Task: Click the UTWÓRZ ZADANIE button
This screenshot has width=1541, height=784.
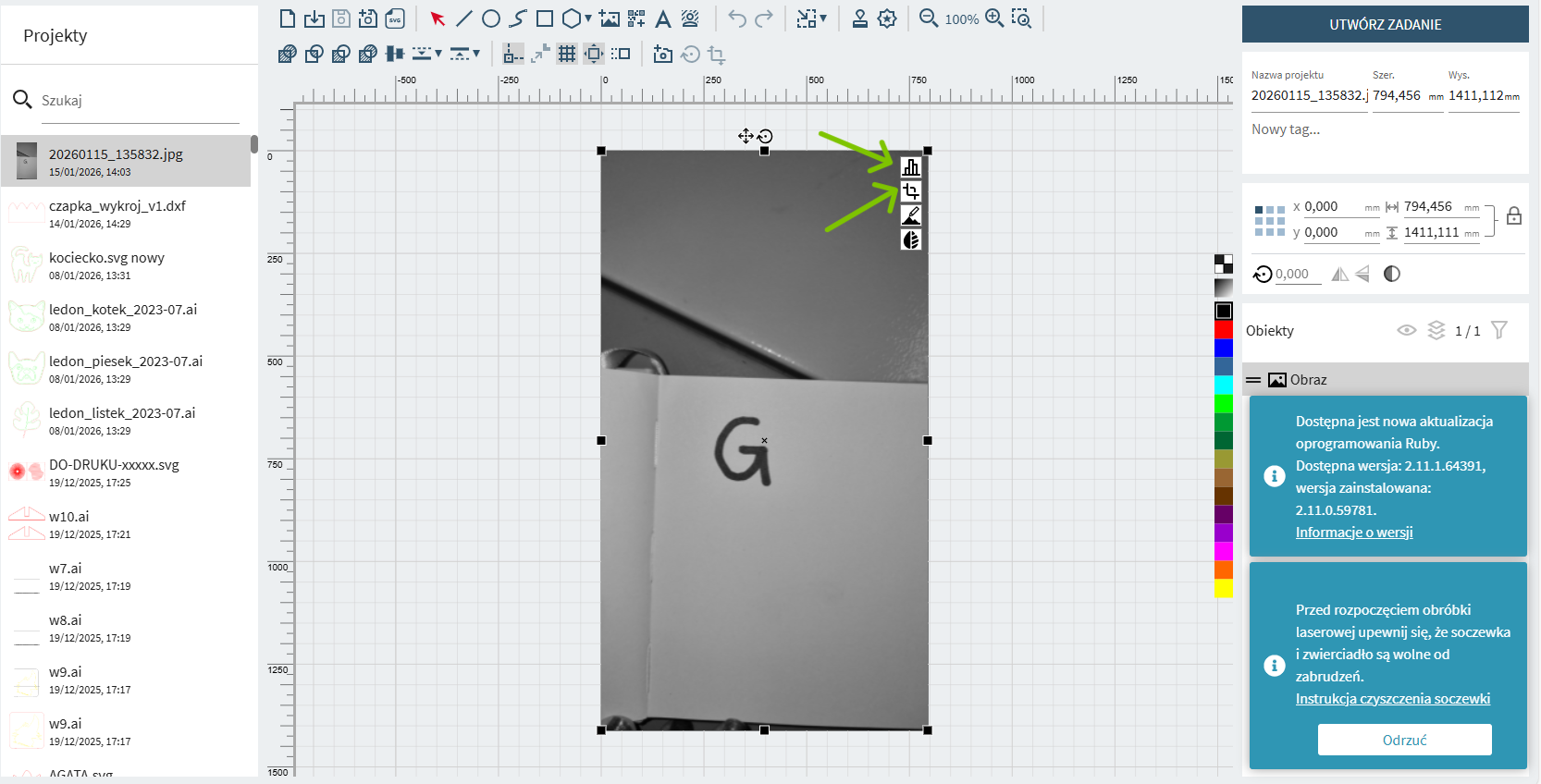Action: click(x=1385, y=25)
